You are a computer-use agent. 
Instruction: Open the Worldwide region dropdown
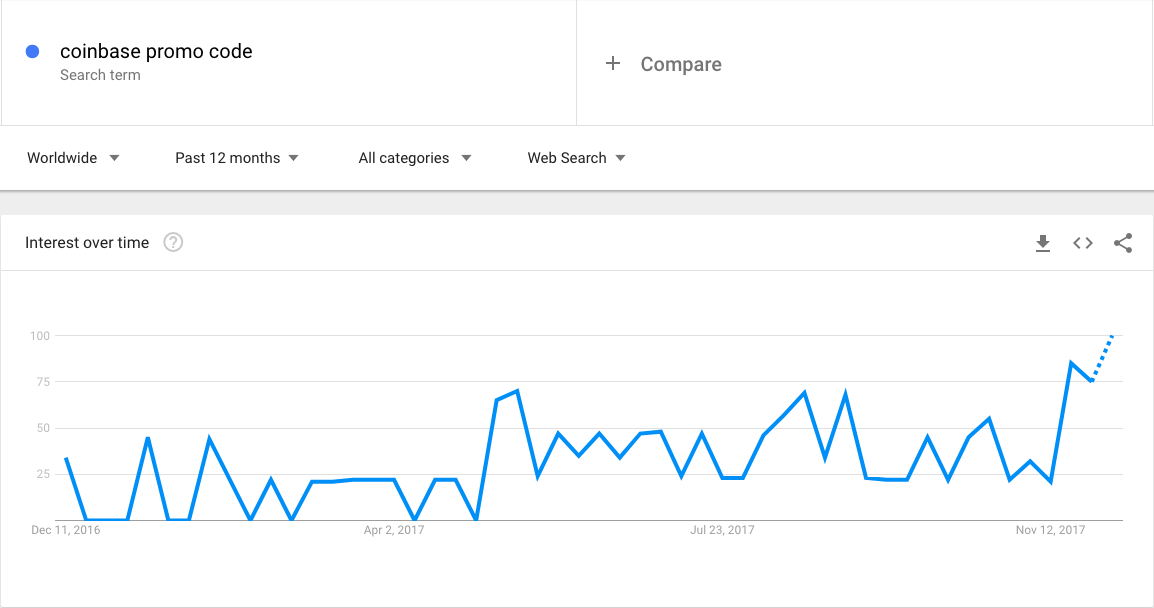click(x=73, y=158)
